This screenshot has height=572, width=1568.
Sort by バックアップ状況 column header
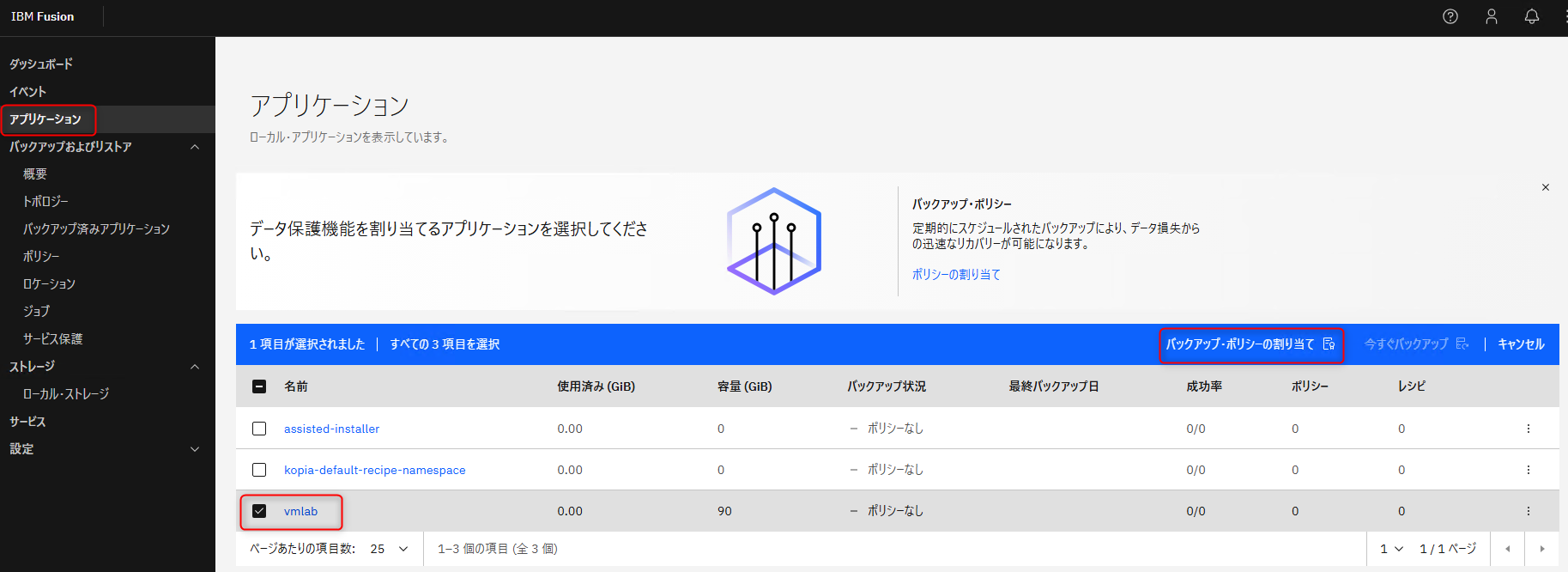(x=887, y=386)
